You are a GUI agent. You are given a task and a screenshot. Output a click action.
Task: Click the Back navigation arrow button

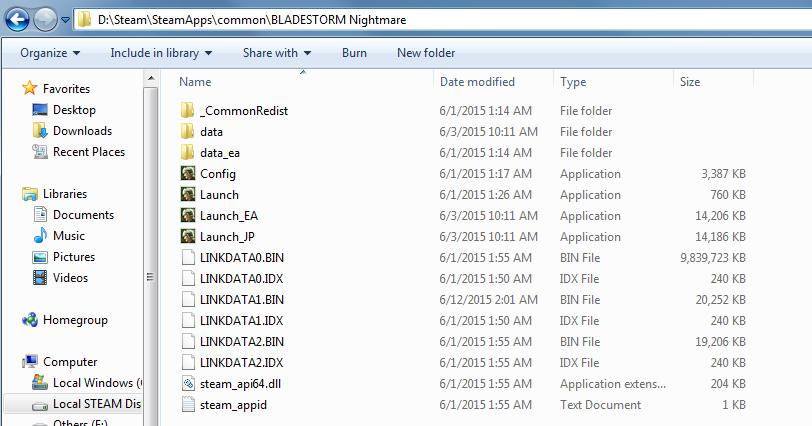pyautogui.click(x=17, y=18)
